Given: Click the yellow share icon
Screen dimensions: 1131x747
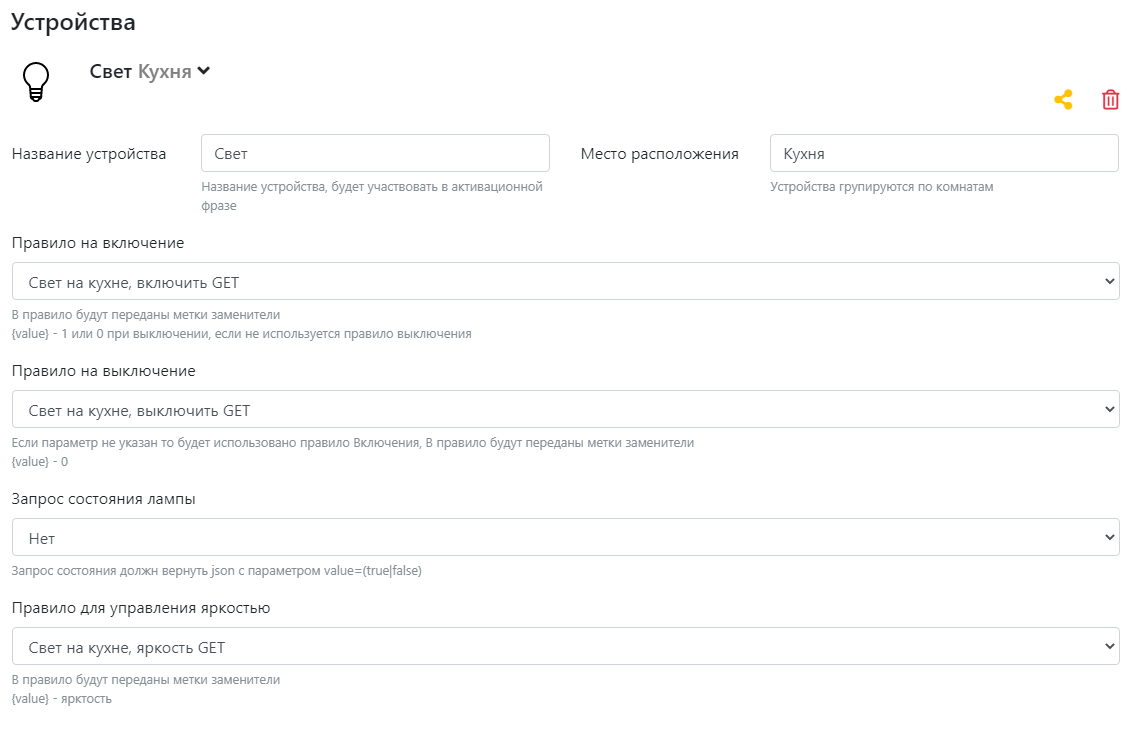Looking at the screenshot, I should 1063,100.
